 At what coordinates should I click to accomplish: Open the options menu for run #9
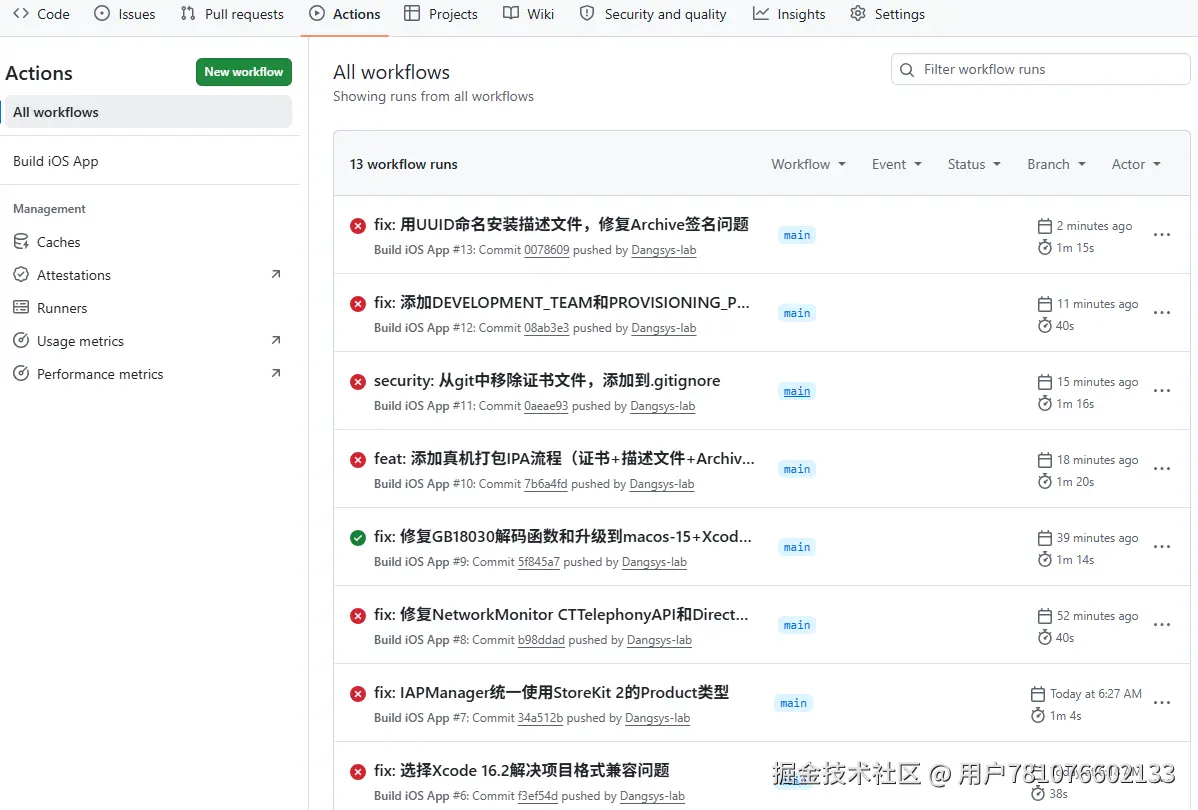[x=1161, y=546]
